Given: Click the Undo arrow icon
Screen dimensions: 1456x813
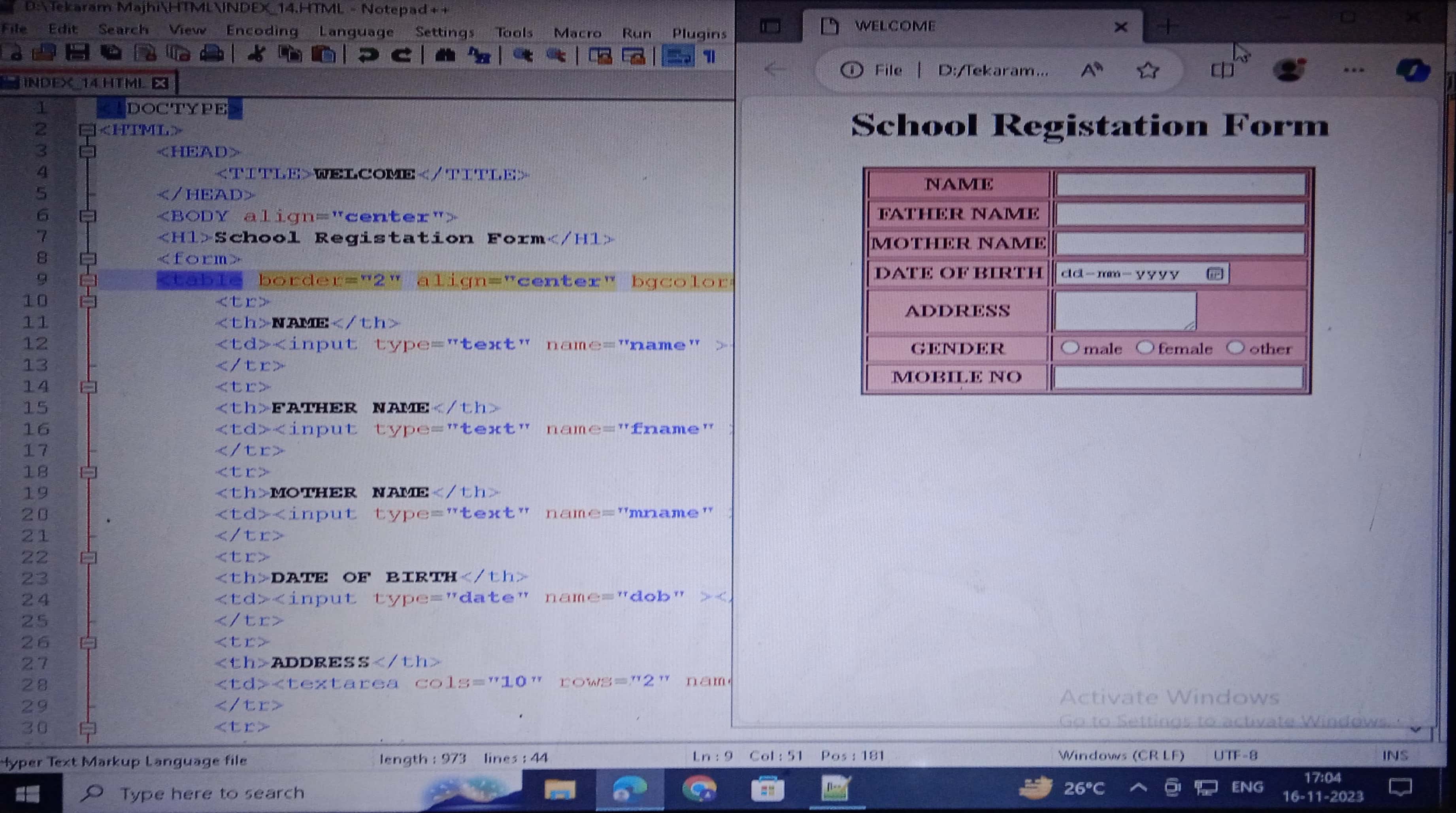Looking at the screenshot, I should (368, 55).
